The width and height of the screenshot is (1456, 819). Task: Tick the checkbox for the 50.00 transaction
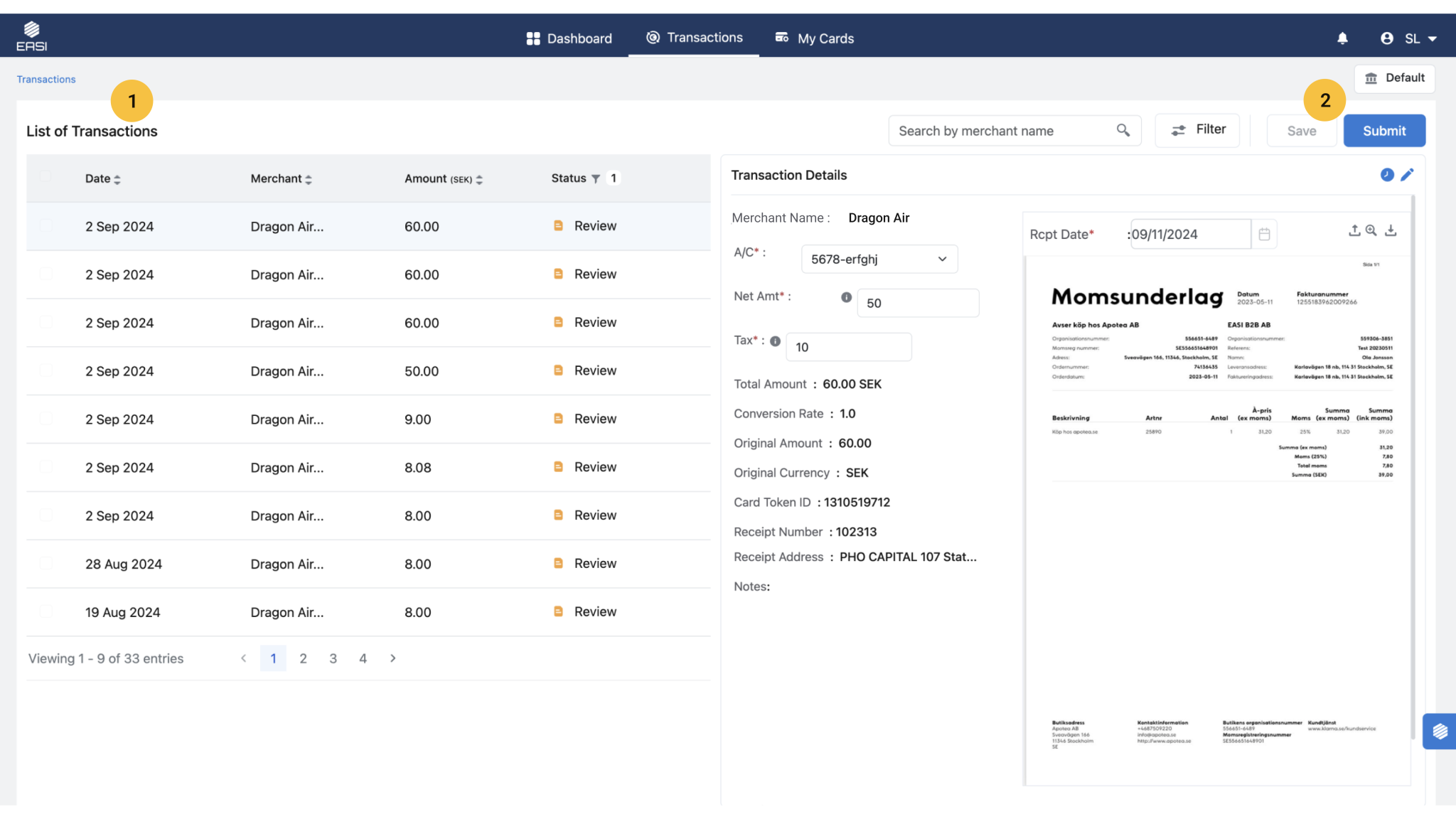tap(46, 370)
